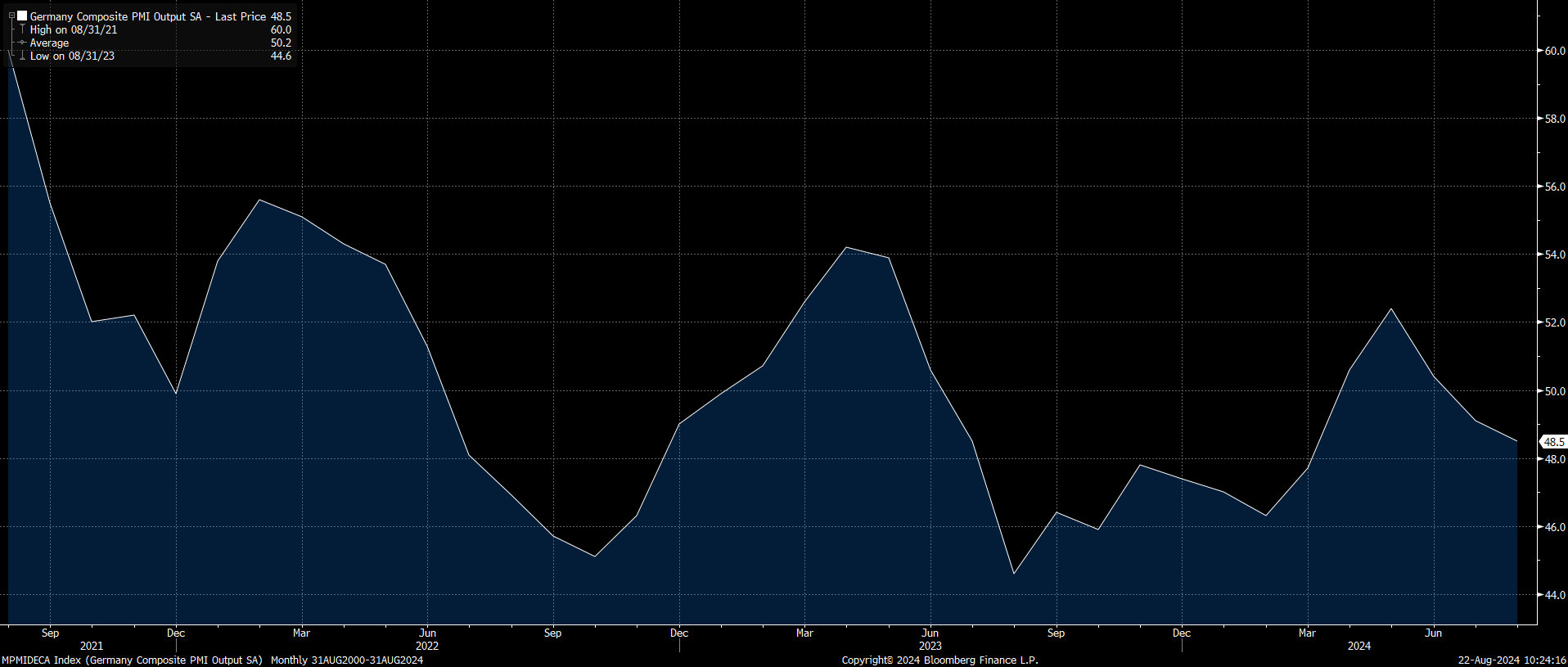This screenshot has width=1568, height=667.
Task: Click the High marker icon in legend
Action: click(x=22, y=29)
